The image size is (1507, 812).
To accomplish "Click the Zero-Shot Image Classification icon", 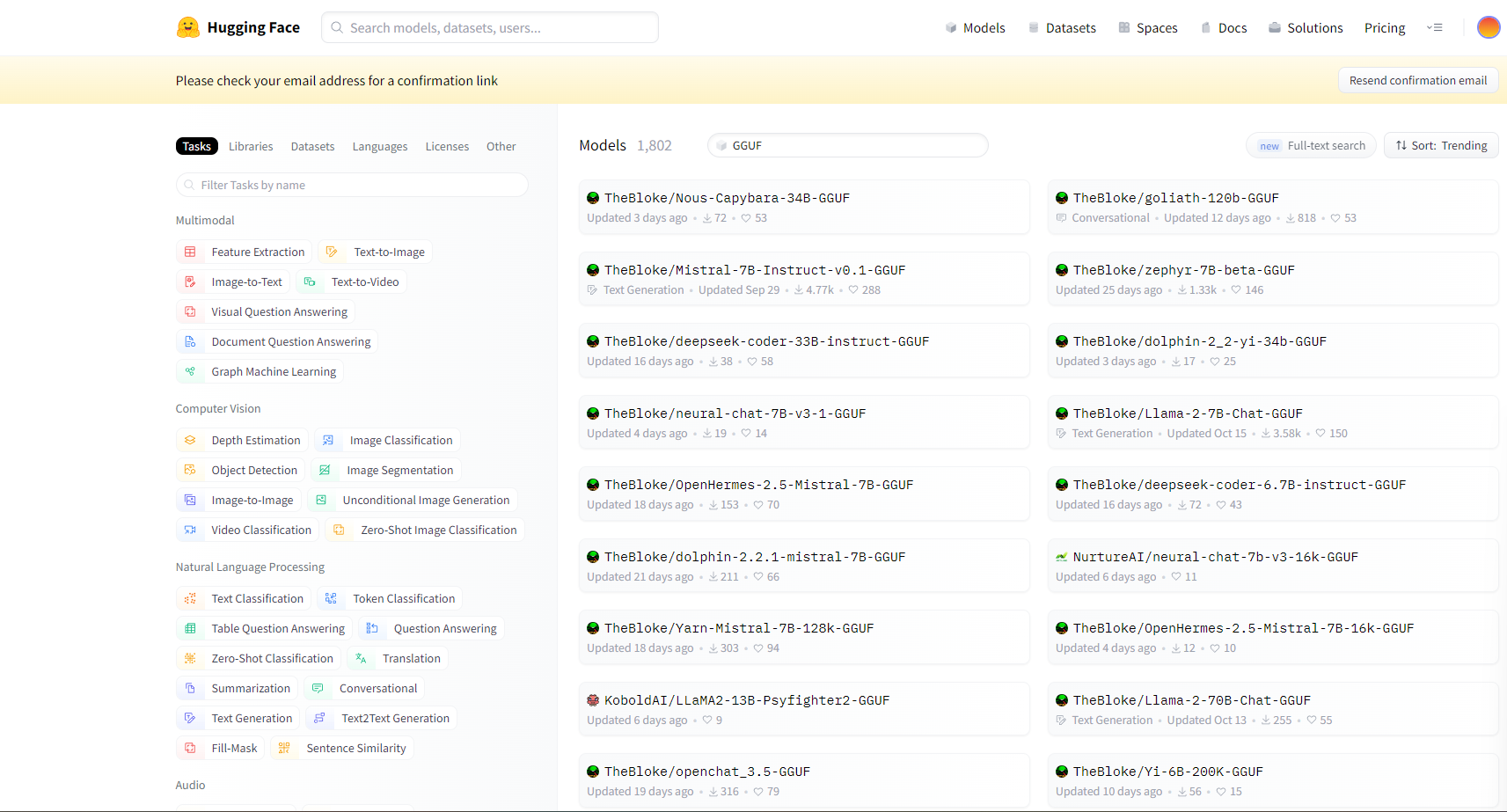I will [339, 530].
